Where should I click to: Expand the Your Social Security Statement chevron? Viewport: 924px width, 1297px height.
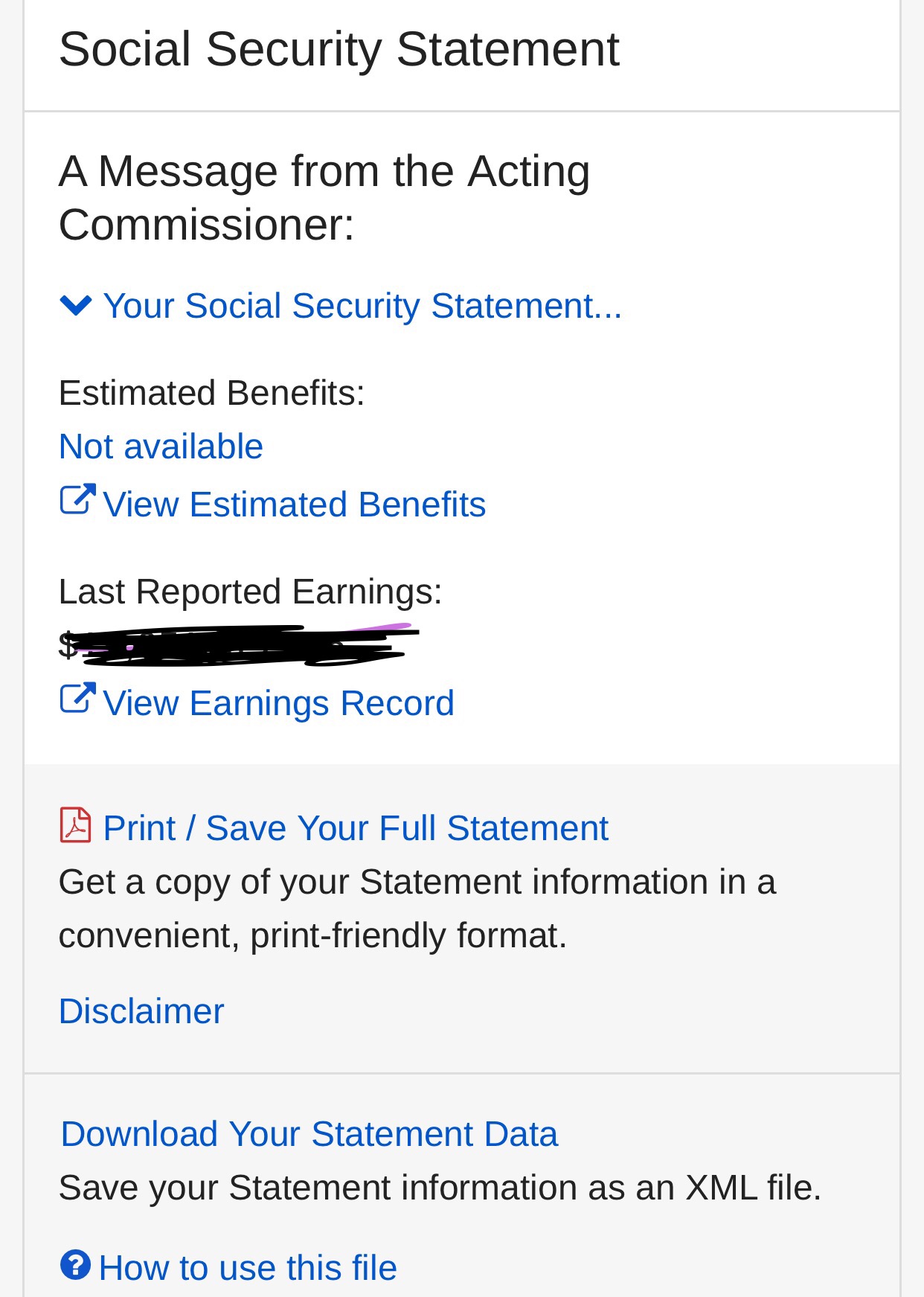75,305
